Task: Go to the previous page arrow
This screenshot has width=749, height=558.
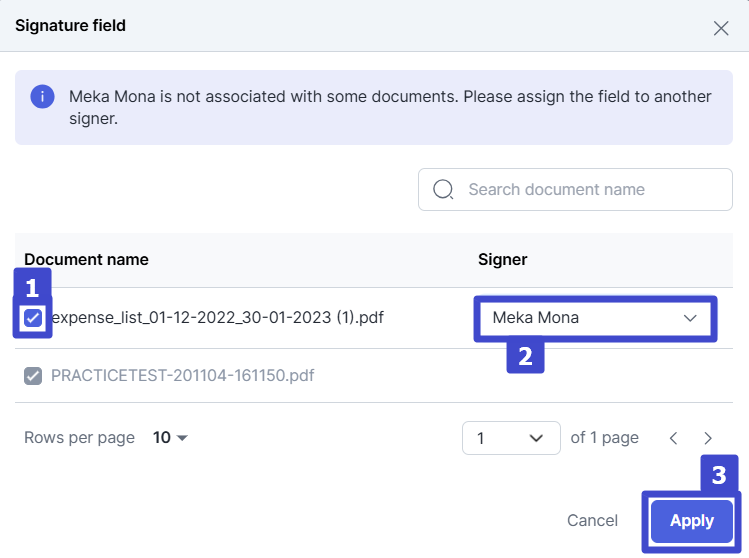Action: coord(674,438)
